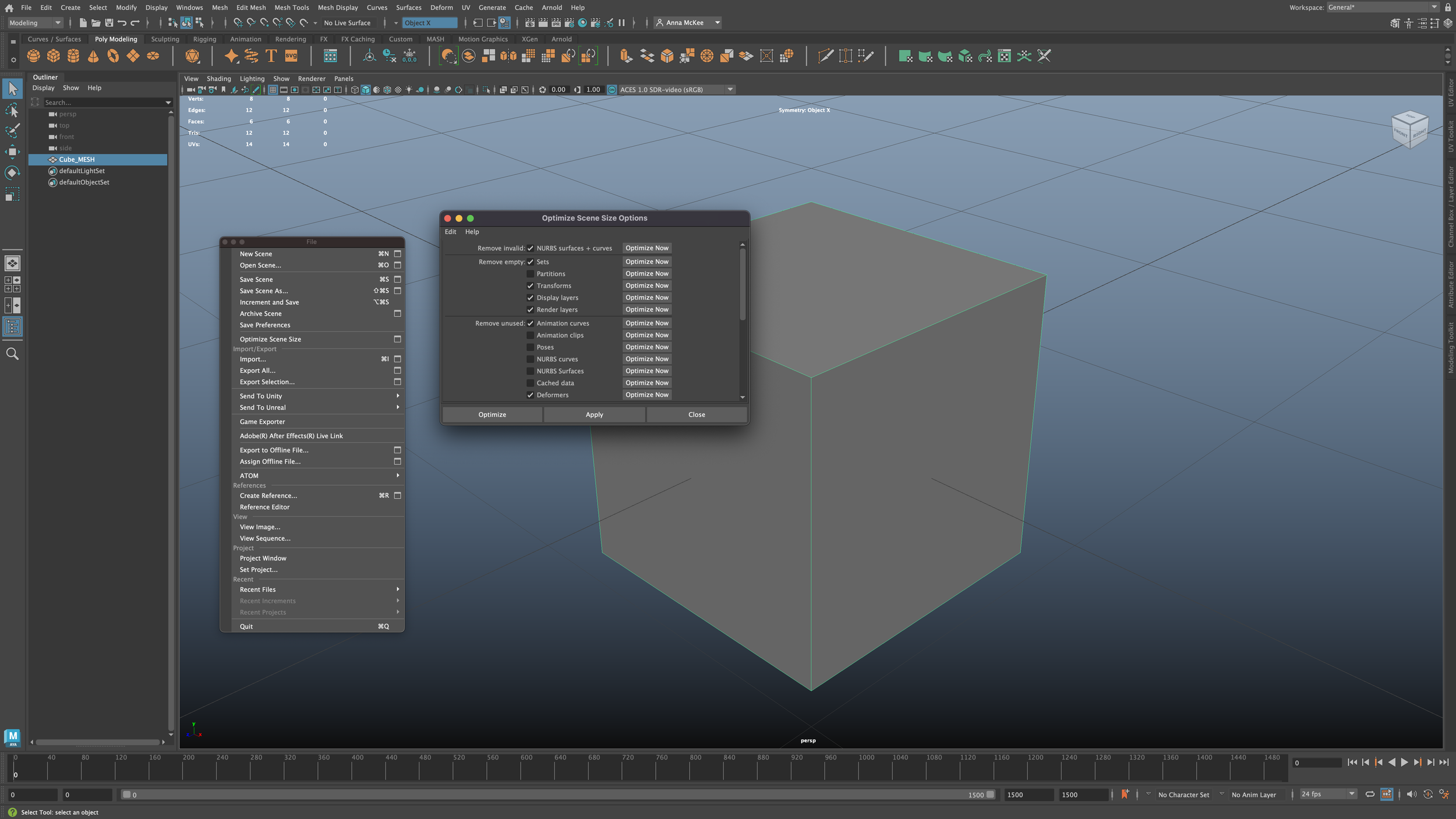
Task: Open the 24 fps frame rate dropdown
Action: [1328, 794]
